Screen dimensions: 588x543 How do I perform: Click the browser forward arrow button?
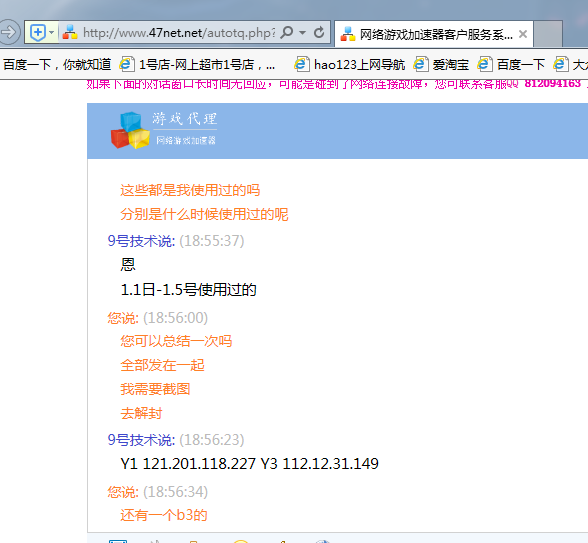[x=8, y=32]
